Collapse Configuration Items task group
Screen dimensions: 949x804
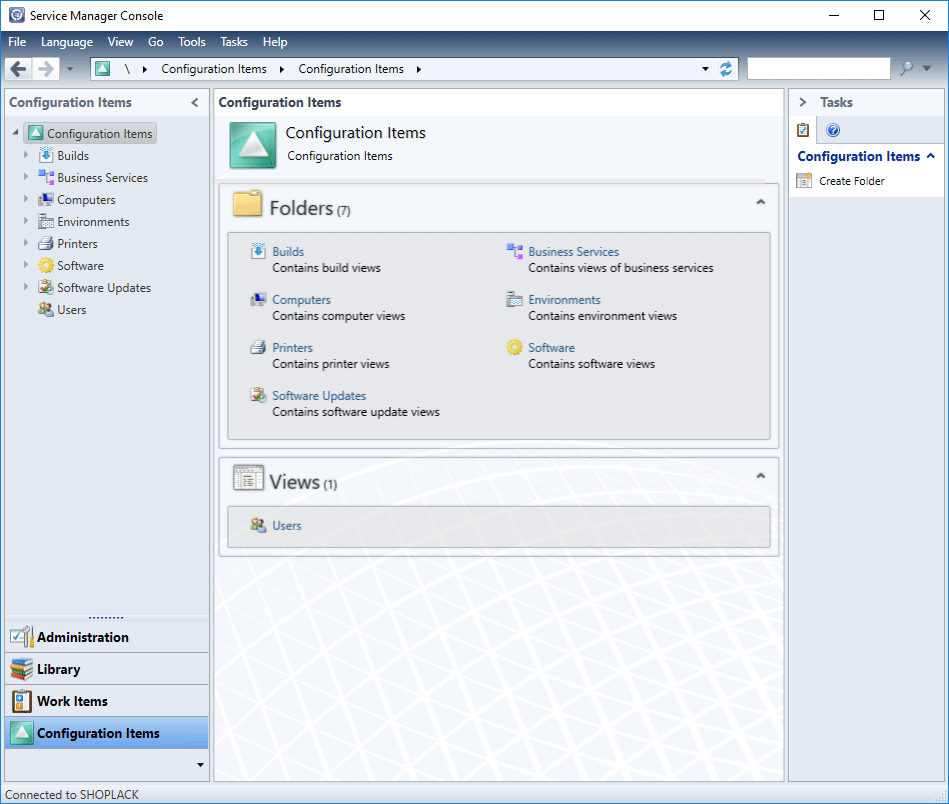[x=931, y=156]
